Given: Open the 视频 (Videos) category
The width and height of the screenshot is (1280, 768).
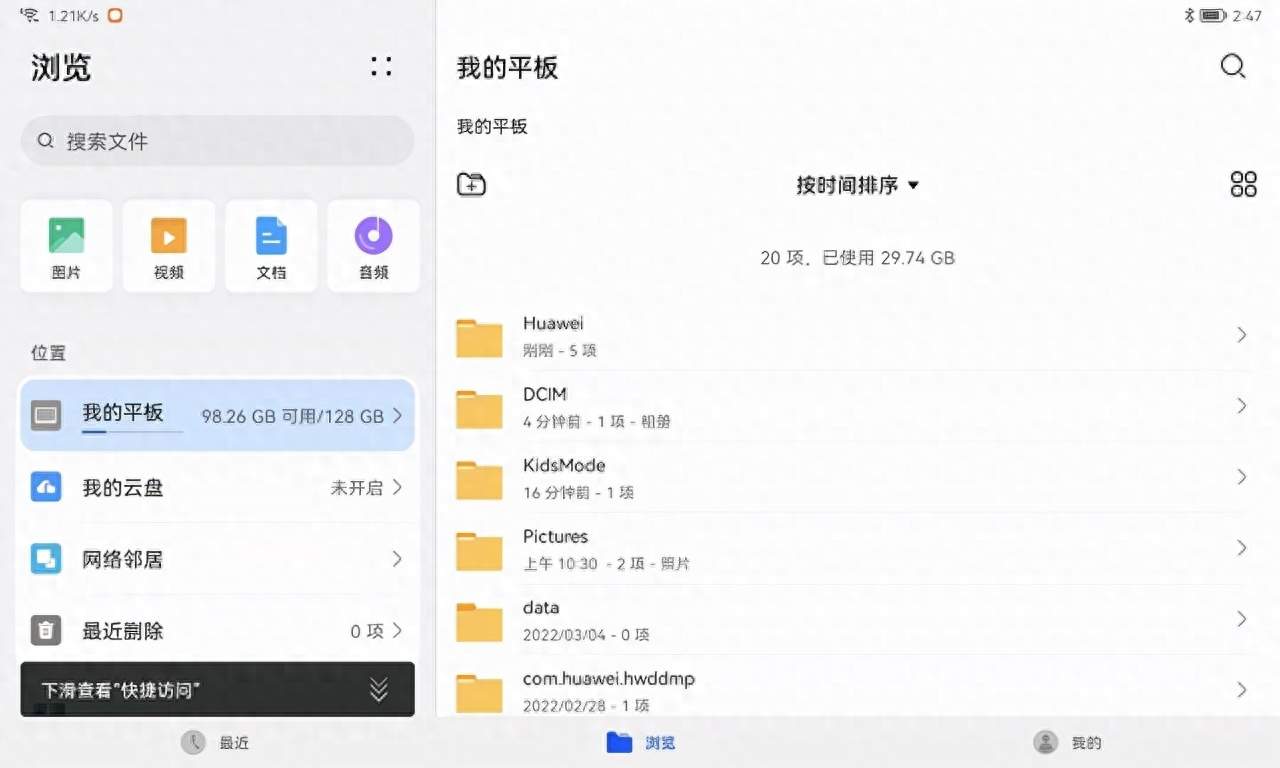Looking at the screenshot, I should pyautogui.click(x=169, y=246).
